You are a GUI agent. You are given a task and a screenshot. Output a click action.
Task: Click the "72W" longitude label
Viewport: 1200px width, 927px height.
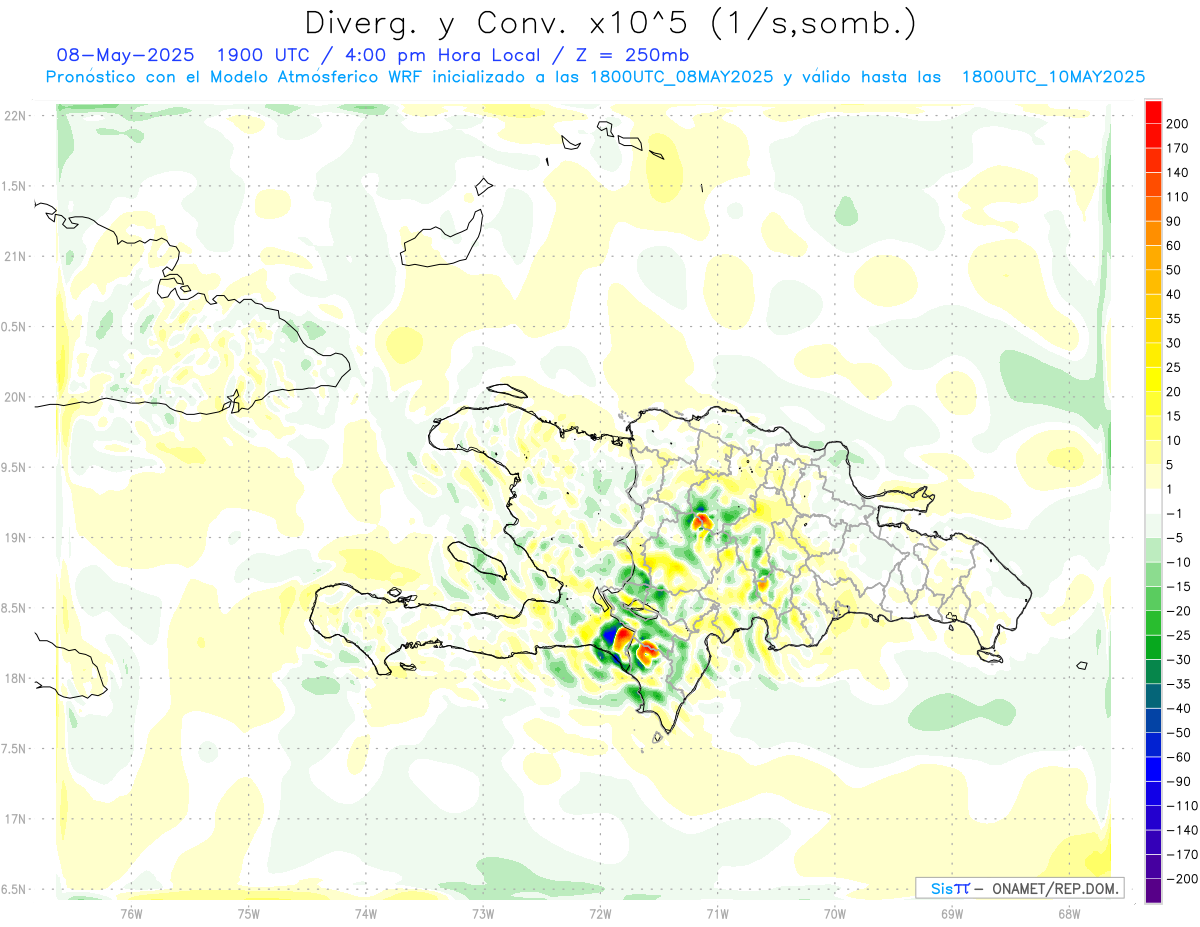click(x=600, y=913)
